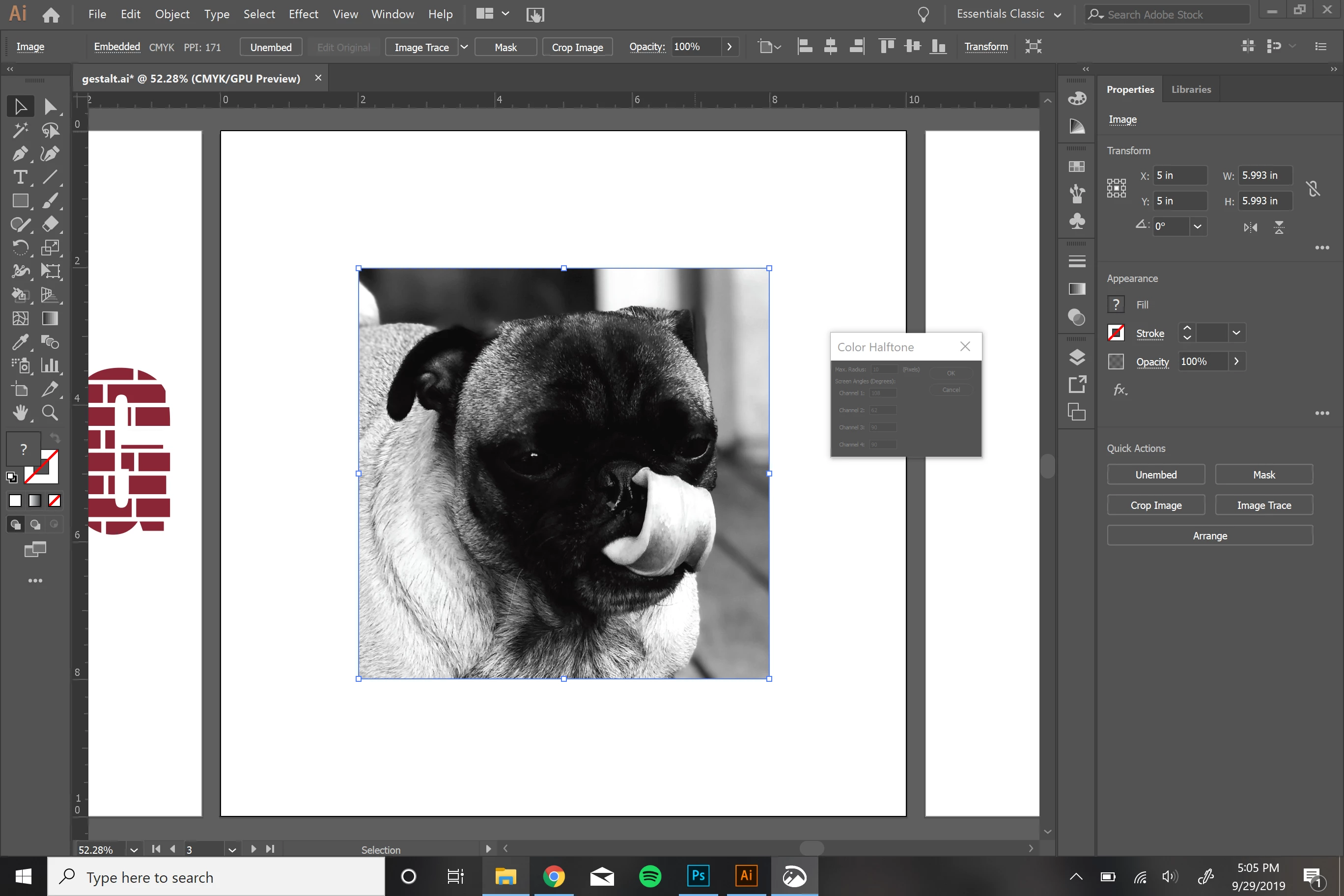This screenshot has height=896, width=1344.
Task: Pick the Rotate tool
Action: click(21, 248)
